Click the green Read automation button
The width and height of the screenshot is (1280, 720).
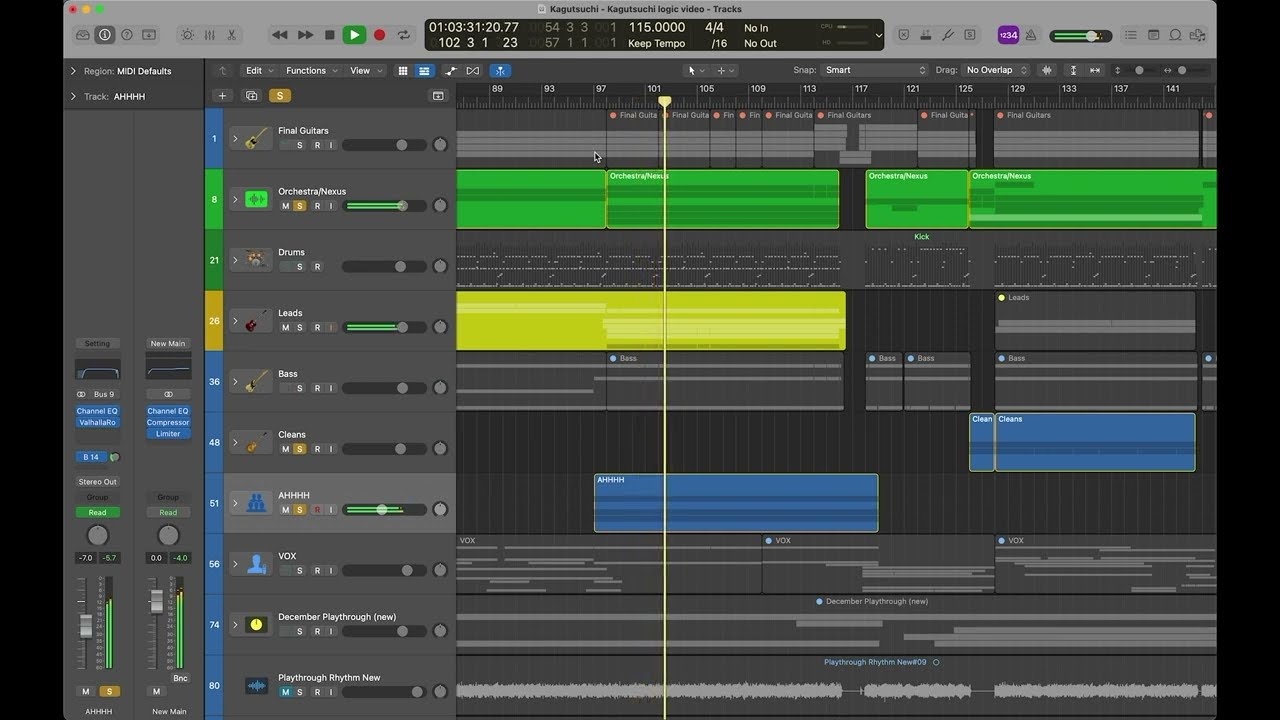pos(97,512)
